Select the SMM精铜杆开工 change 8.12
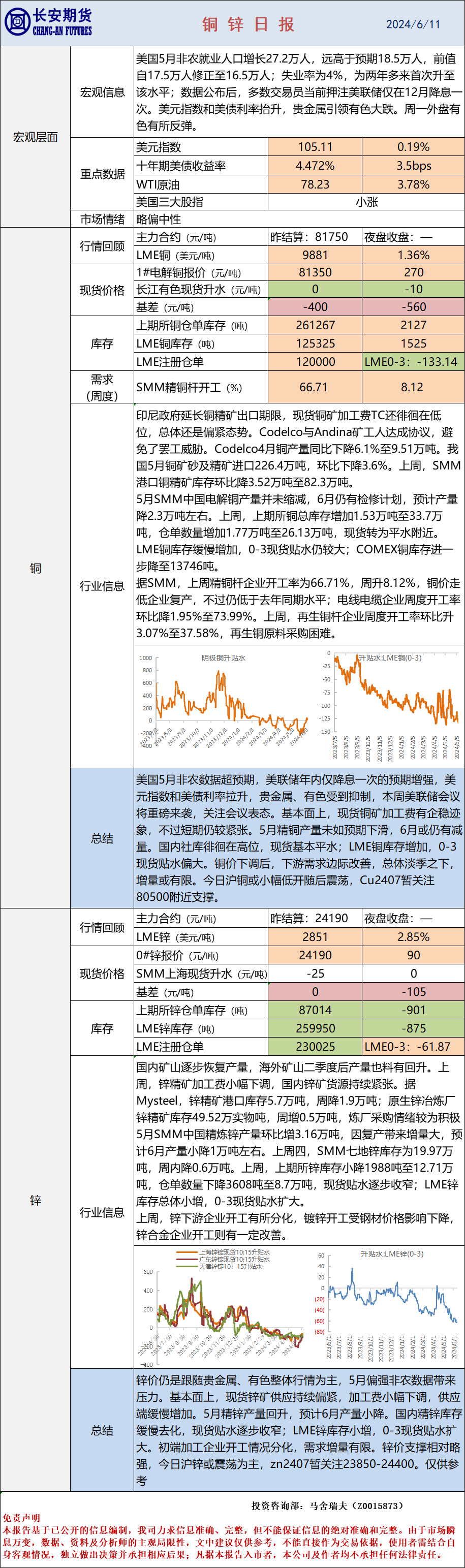Screen dimensions: 465x1568 413,387
